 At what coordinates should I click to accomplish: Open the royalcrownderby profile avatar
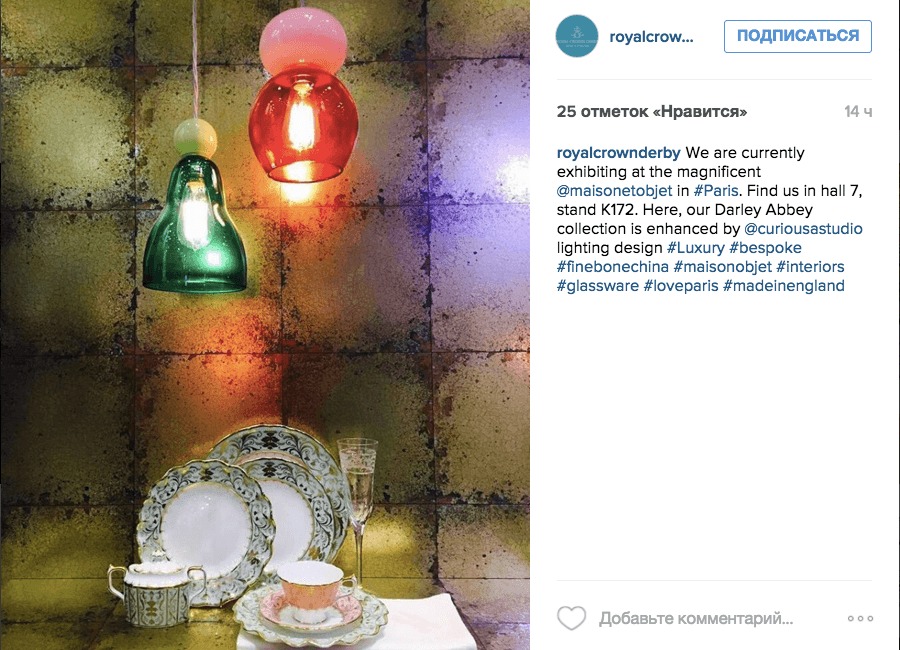(577, 36)
